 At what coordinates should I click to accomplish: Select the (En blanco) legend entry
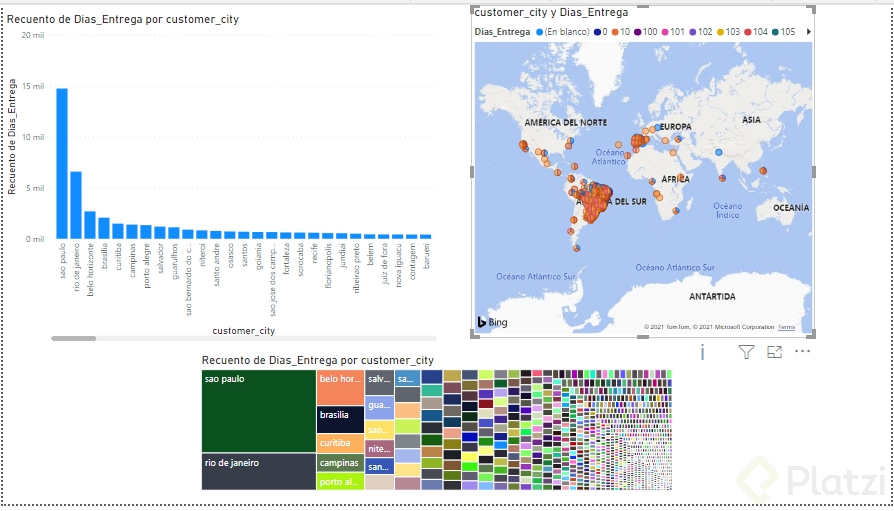[x=563, y=32]
